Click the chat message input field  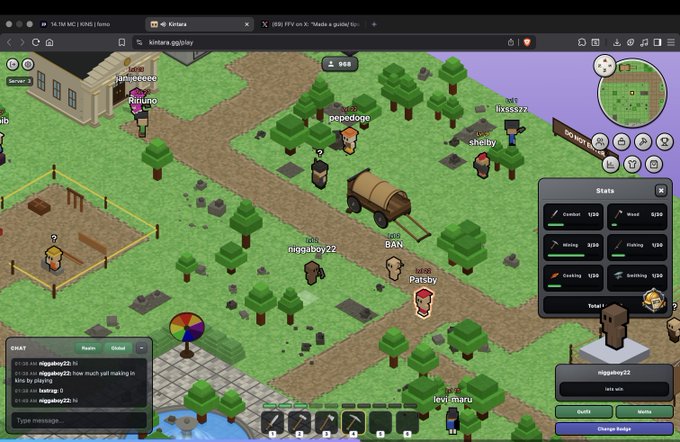click(79, 420)
